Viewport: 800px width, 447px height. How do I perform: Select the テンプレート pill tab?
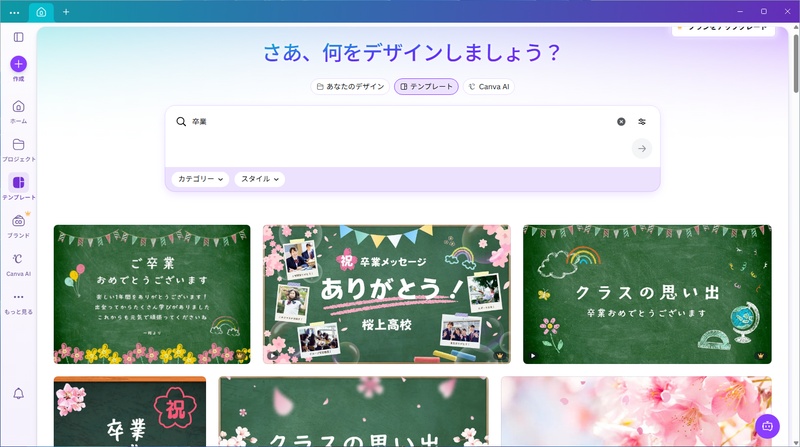[x=426, y=87]
